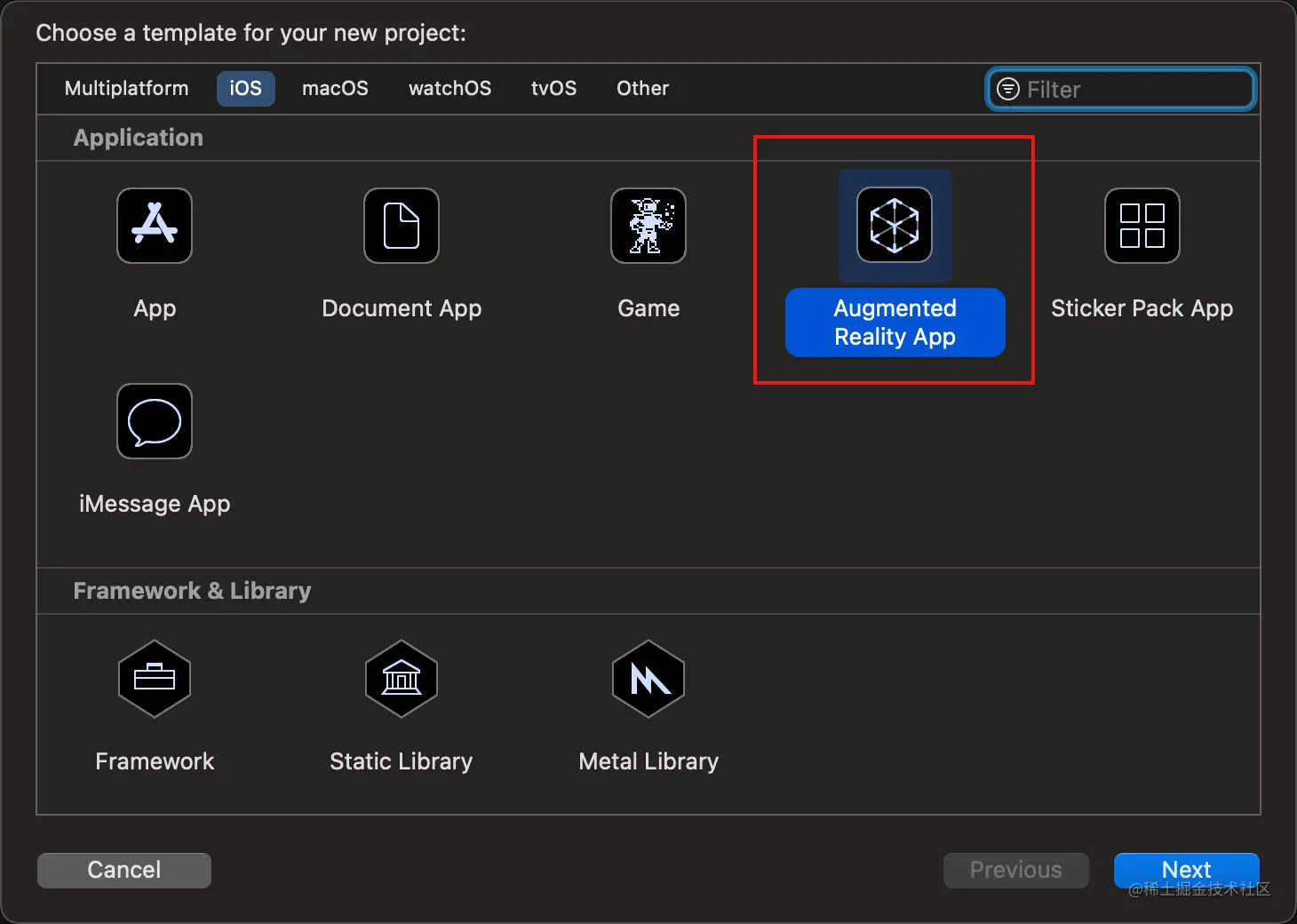Switch to the watchOS tab
The width and height of the screenshot is (1297, 924).
(450, 89)
